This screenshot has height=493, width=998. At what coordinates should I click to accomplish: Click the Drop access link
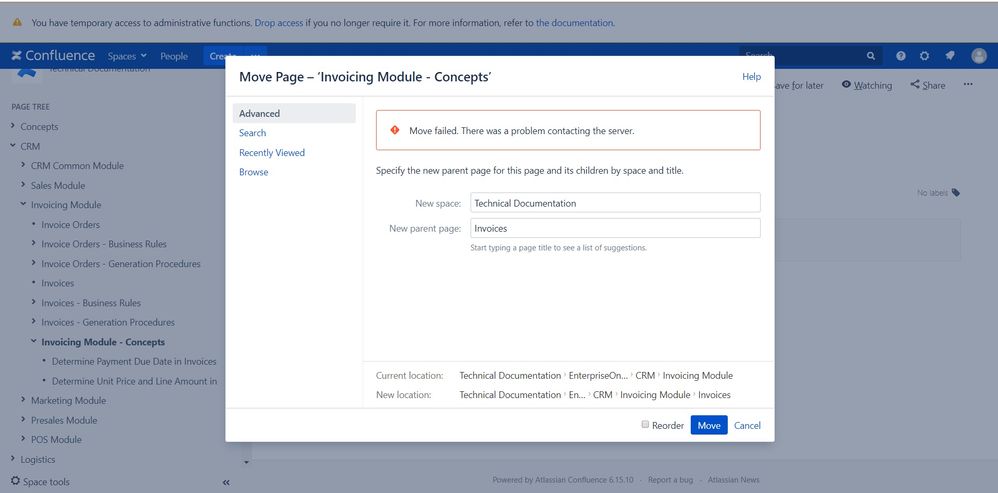(x=279, y=22)
